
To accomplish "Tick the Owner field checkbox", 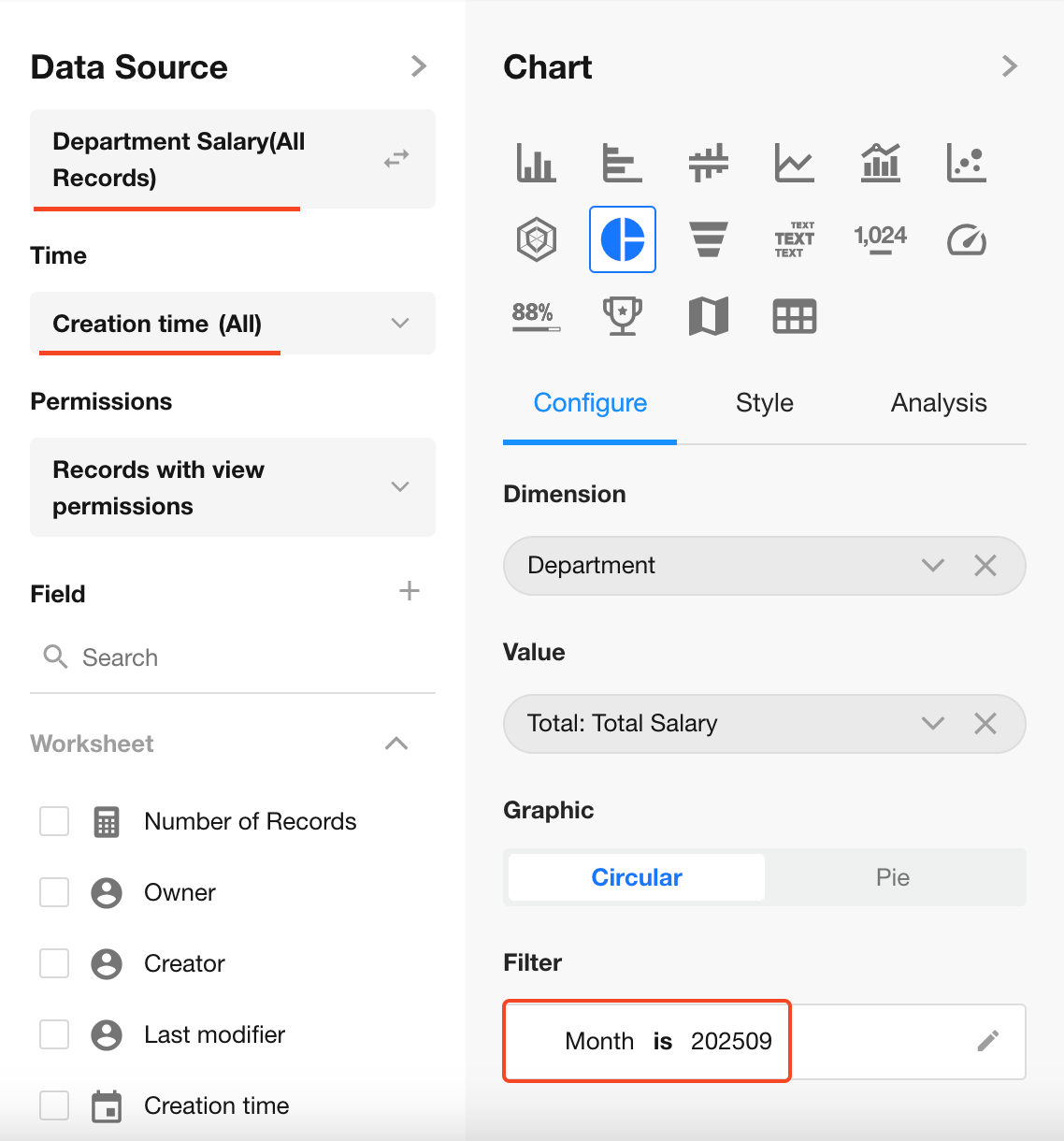I will tap(54, 892).
